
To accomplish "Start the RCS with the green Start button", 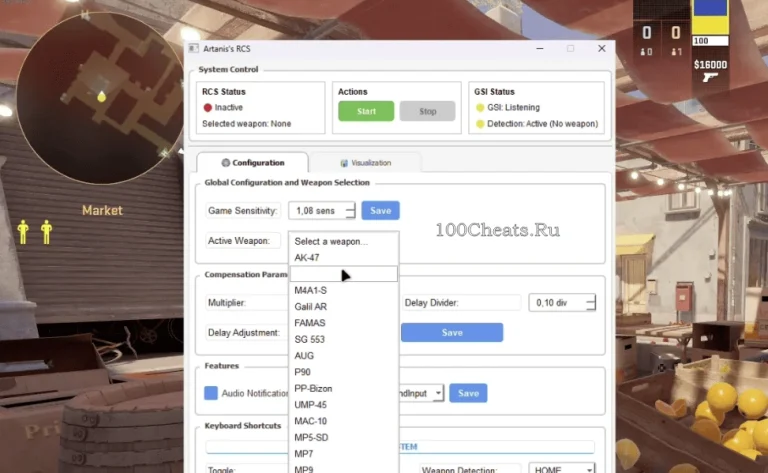I will coord(366,111).
